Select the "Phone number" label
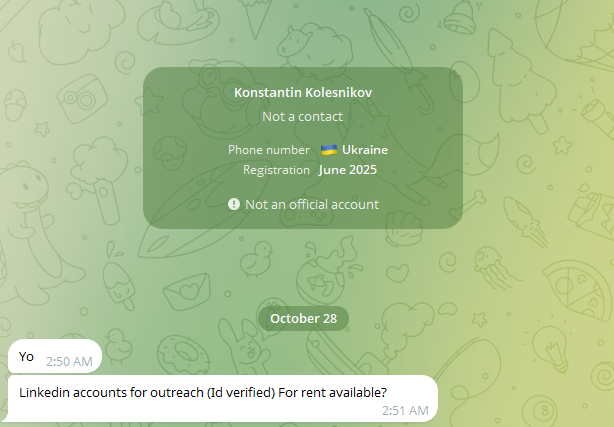The image size is (614, 427). [x=269, y=150]
